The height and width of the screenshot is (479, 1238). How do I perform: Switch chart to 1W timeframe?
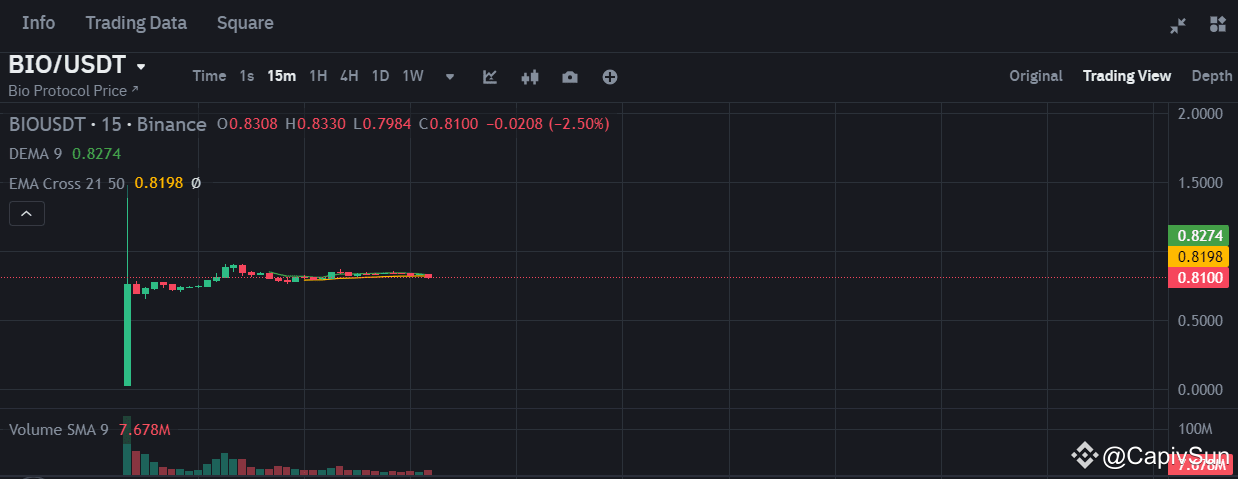point(413,76)
